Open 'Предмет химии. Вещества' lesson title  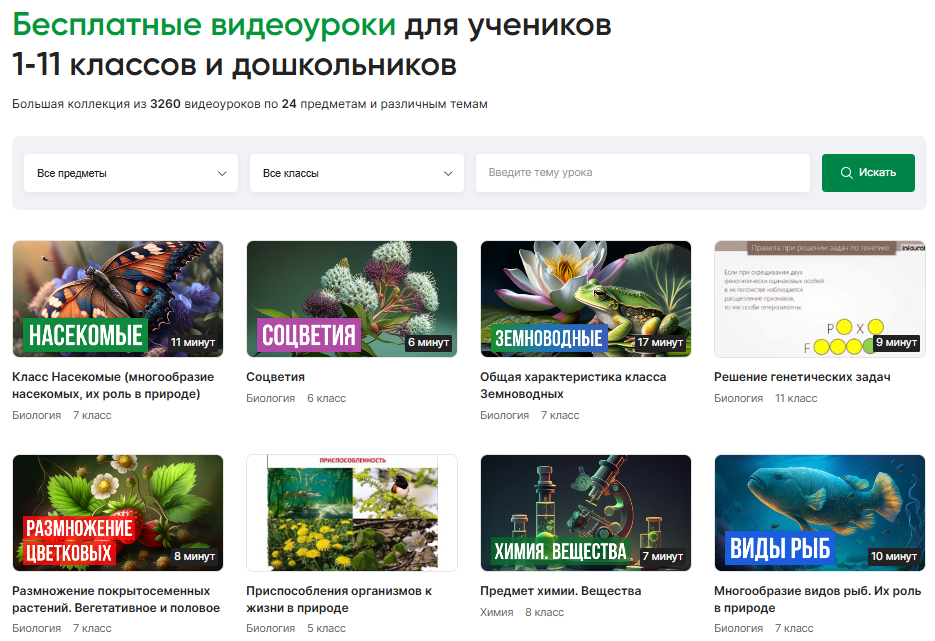click(560, 591)
